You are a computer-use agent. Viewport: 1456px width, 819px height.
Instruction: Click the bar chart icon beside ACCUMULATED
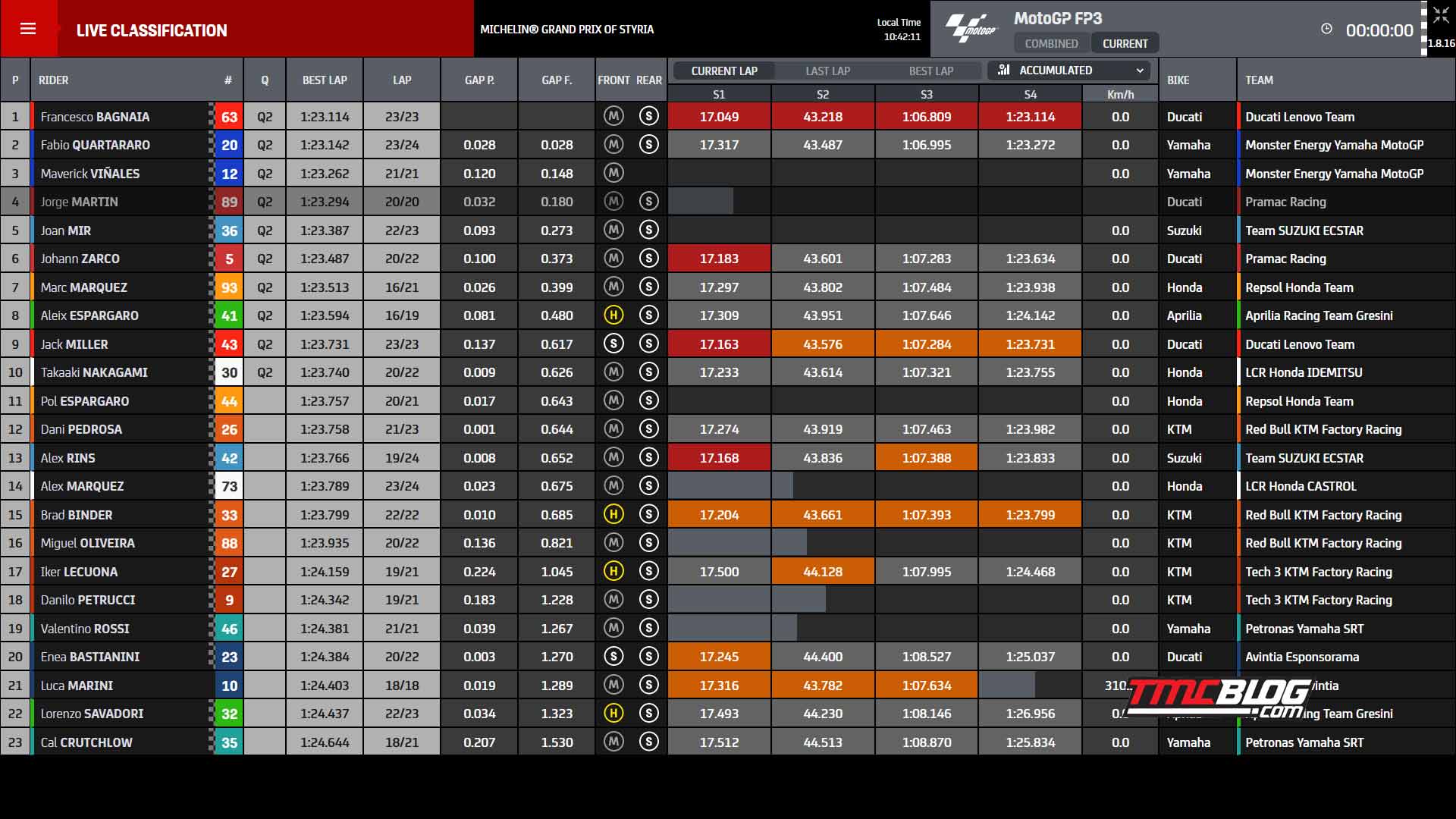click(1003, 70)
